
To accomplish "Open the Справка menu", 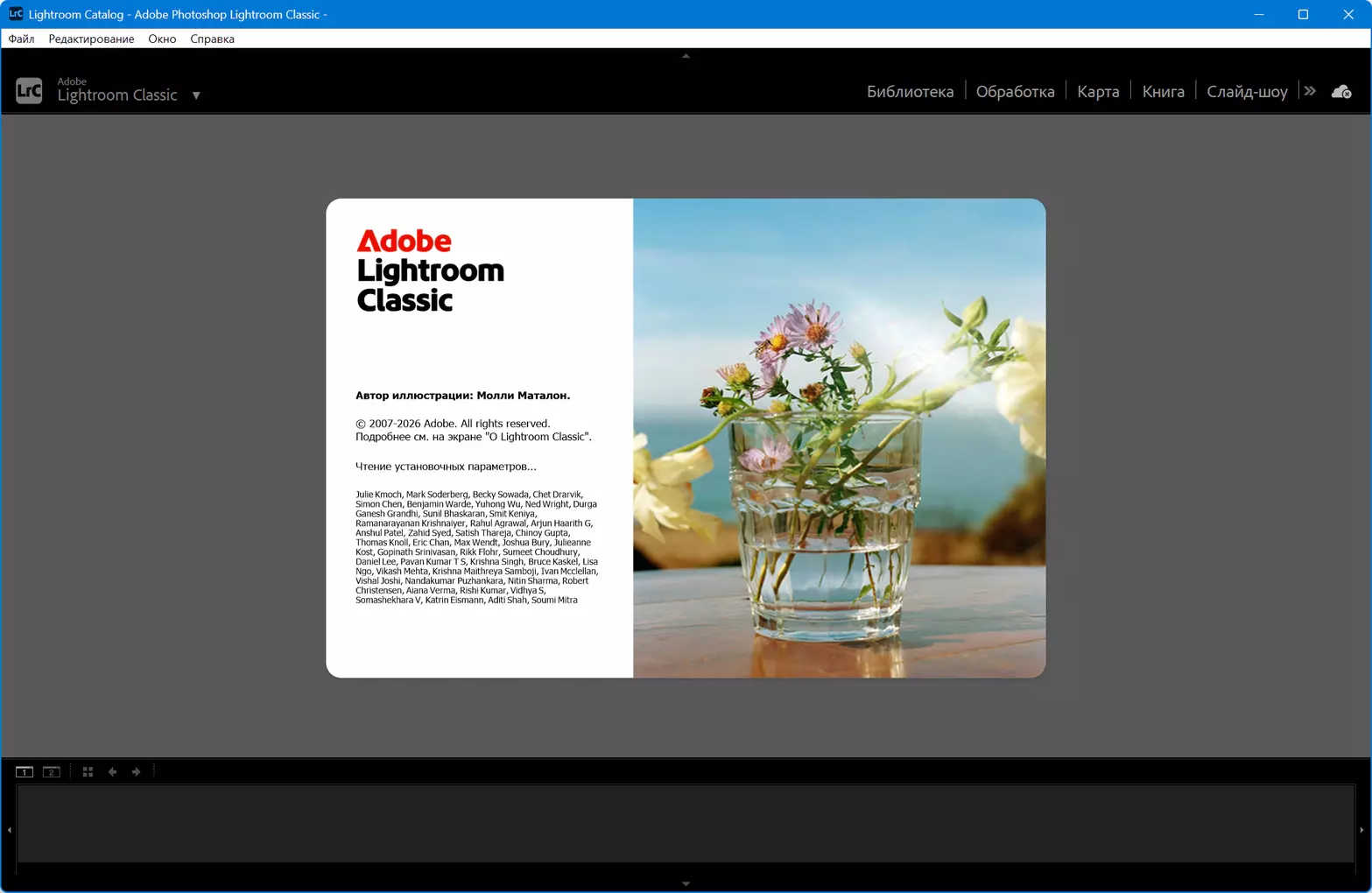I will [212, 39].
